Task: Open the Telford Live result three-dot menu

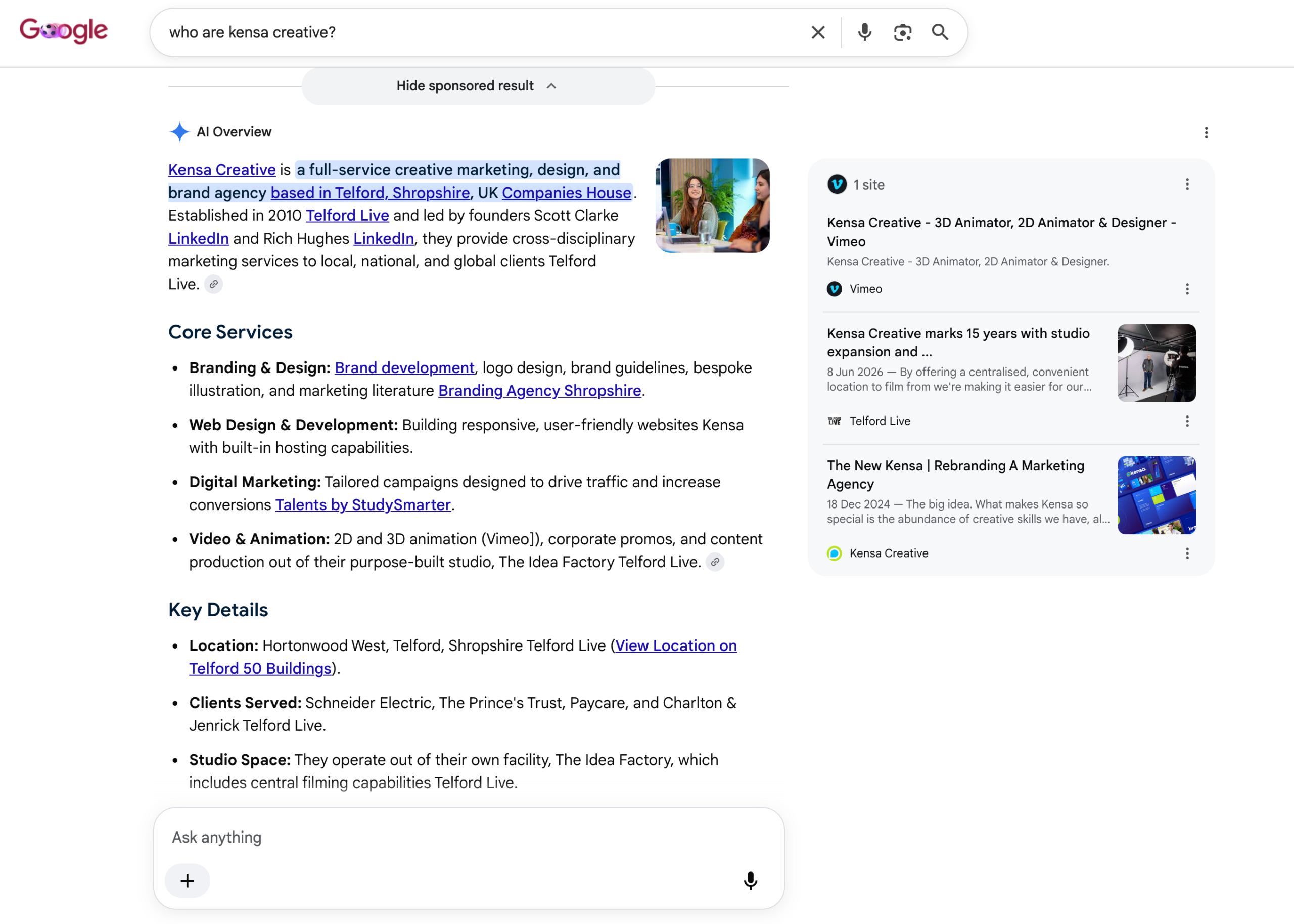Action: click(x=1187, y=421)
